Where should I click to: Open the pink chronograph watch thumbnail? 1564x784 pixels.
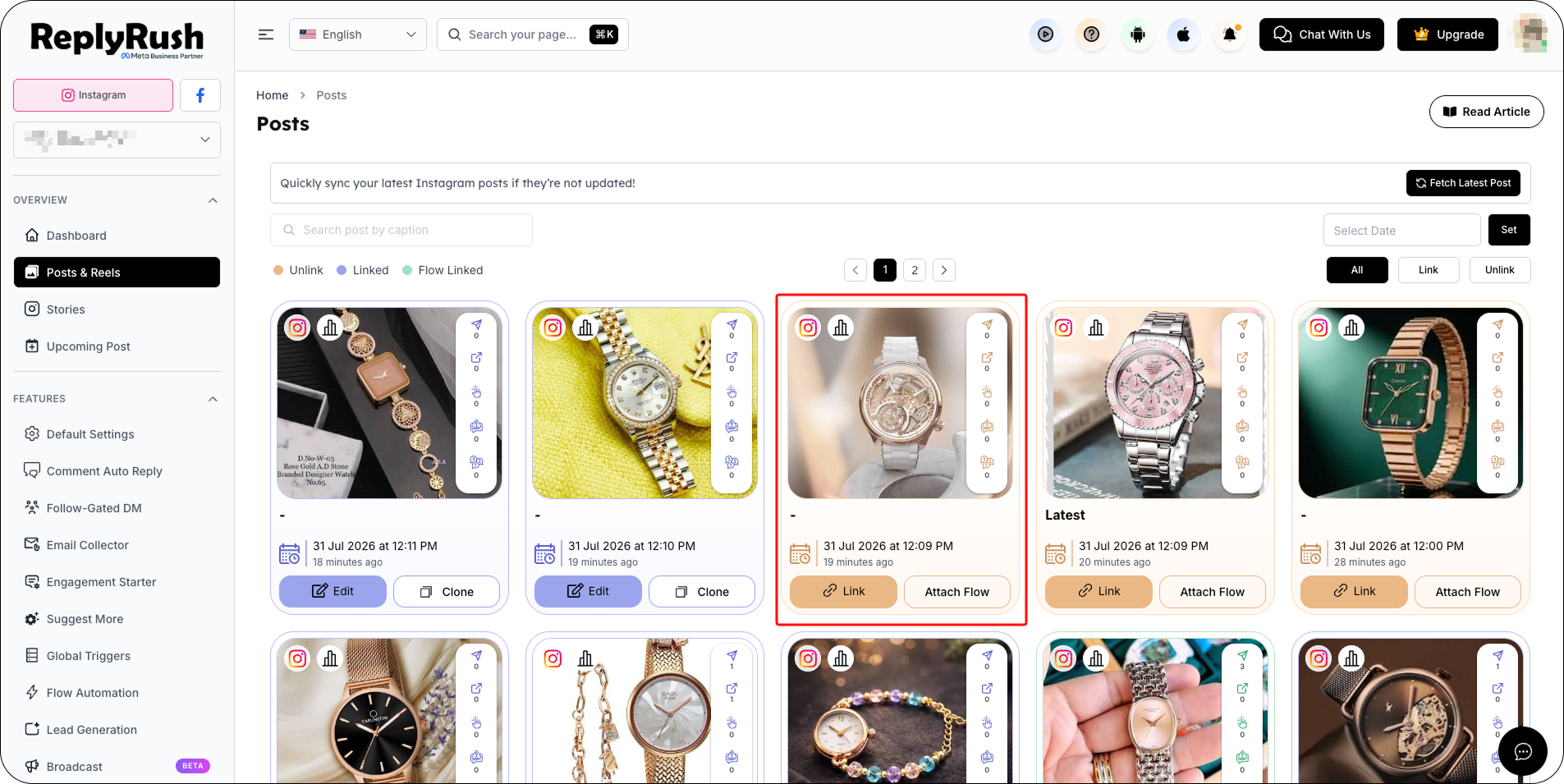[x=1154, y=403]
